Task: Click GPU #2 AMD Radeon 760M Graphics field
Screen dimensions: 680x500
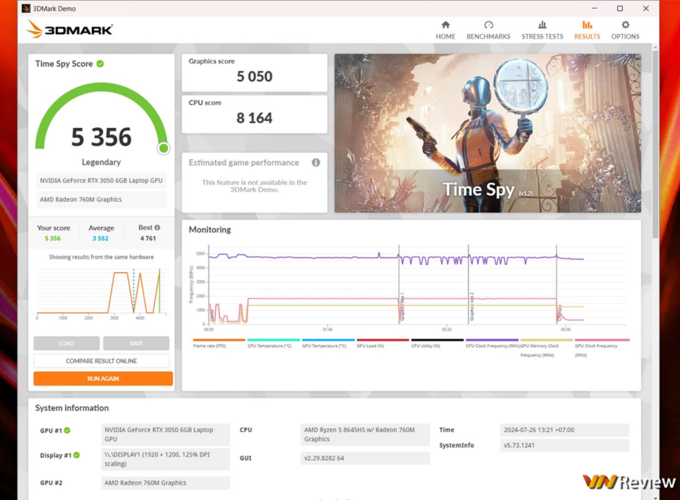Action: 166,483
